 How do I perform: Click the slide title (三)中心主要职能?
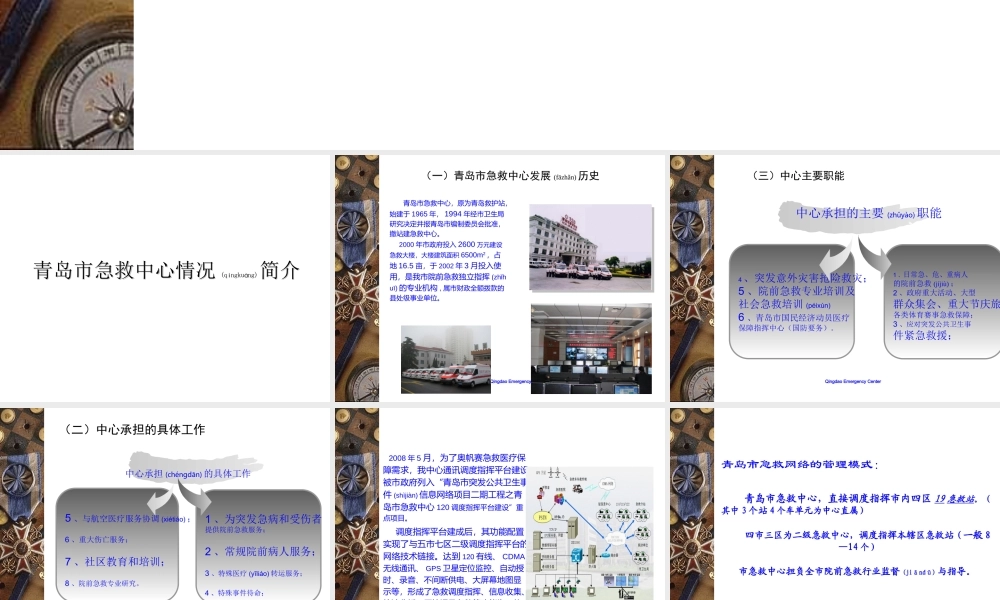[x=800, y=173]
